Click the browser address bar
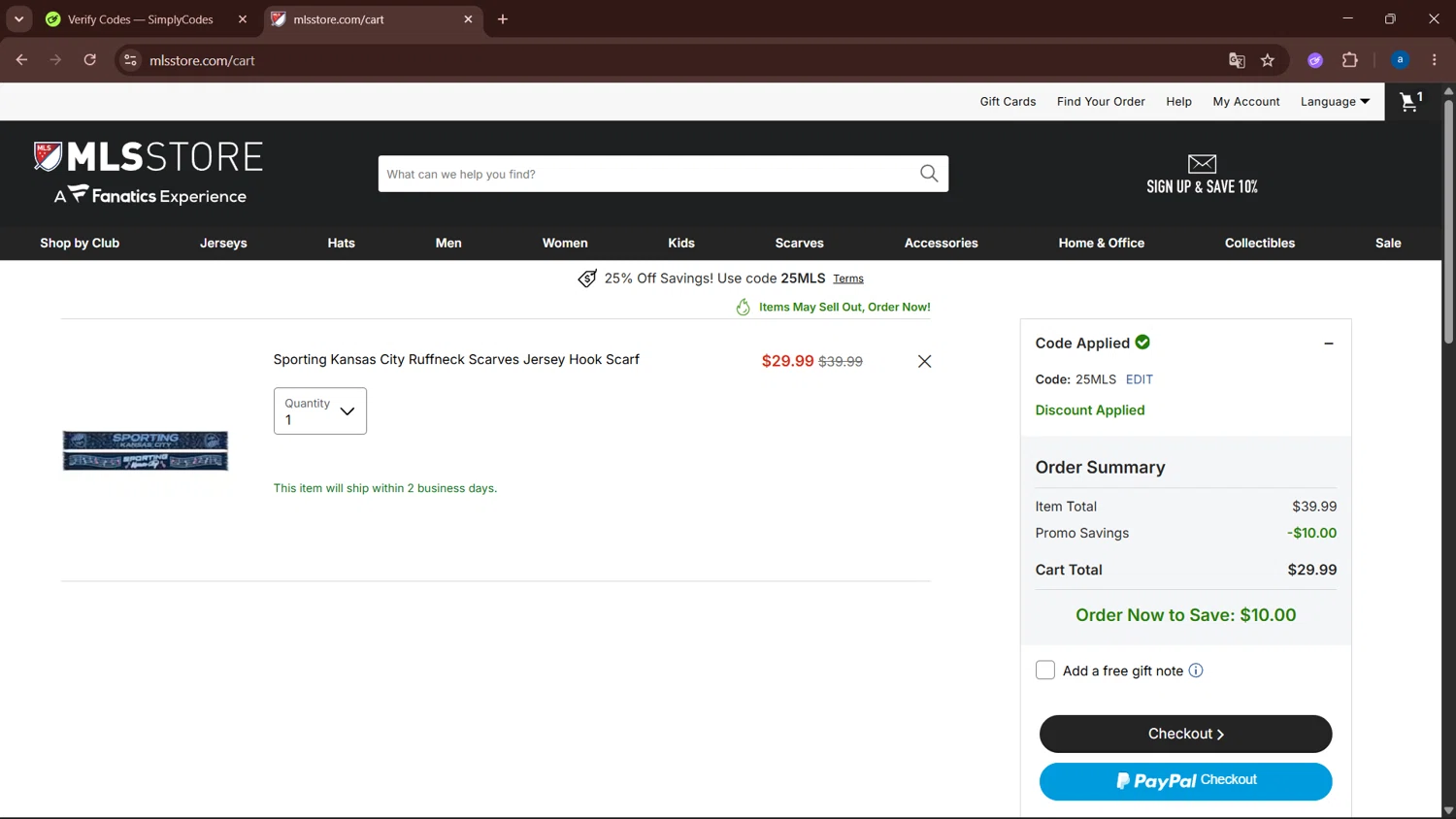The width and height of the screenshot is (1456, 819). point(679,60)
